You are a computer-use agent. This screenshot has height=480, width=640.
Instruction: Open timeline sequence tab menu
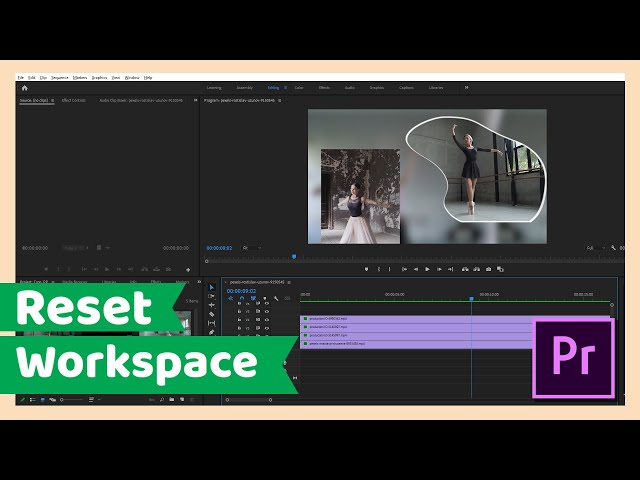[x=289, y=282]
